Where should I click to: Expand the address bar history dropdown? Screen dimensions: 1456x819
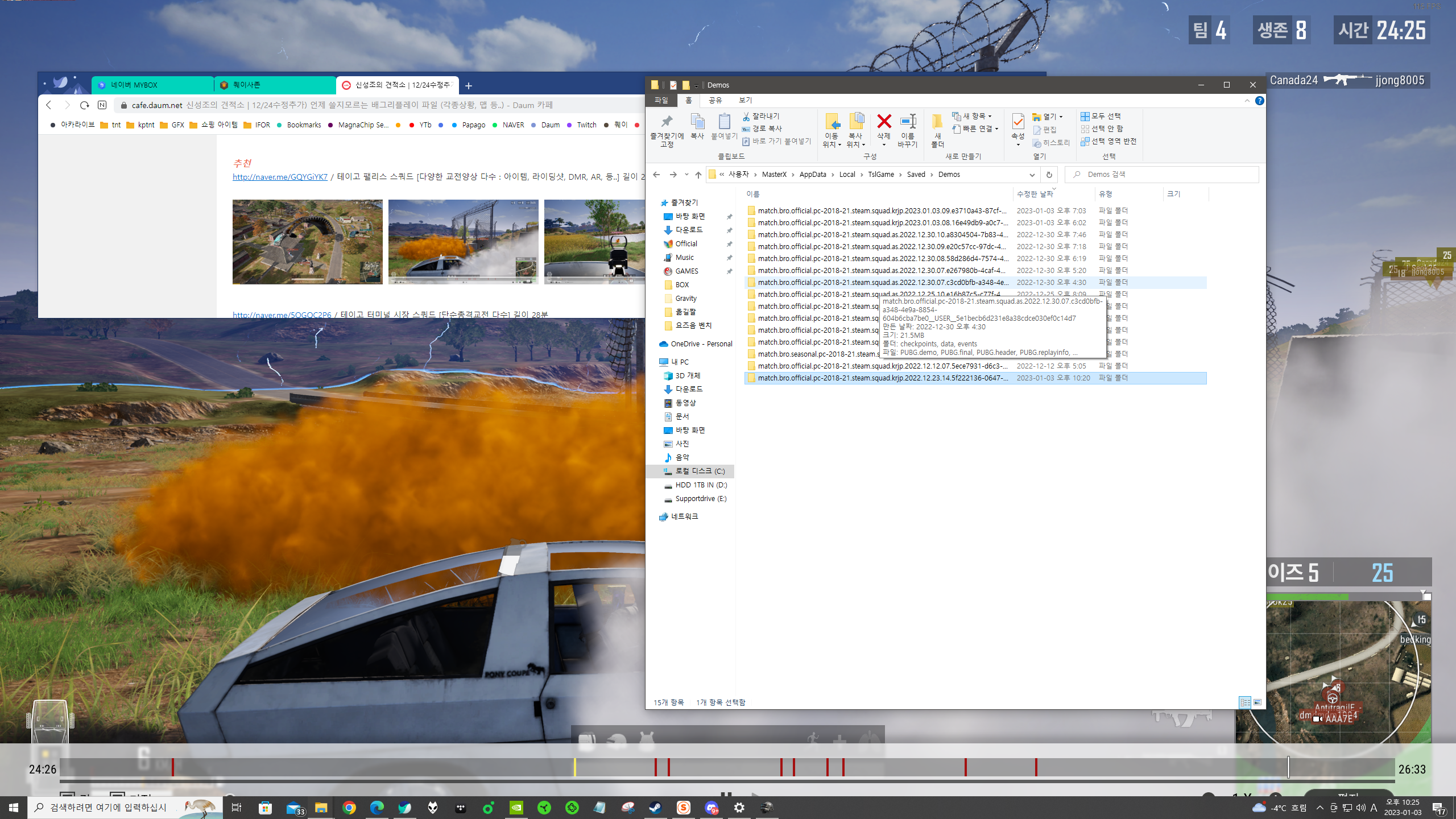(x=1032, y=175)
